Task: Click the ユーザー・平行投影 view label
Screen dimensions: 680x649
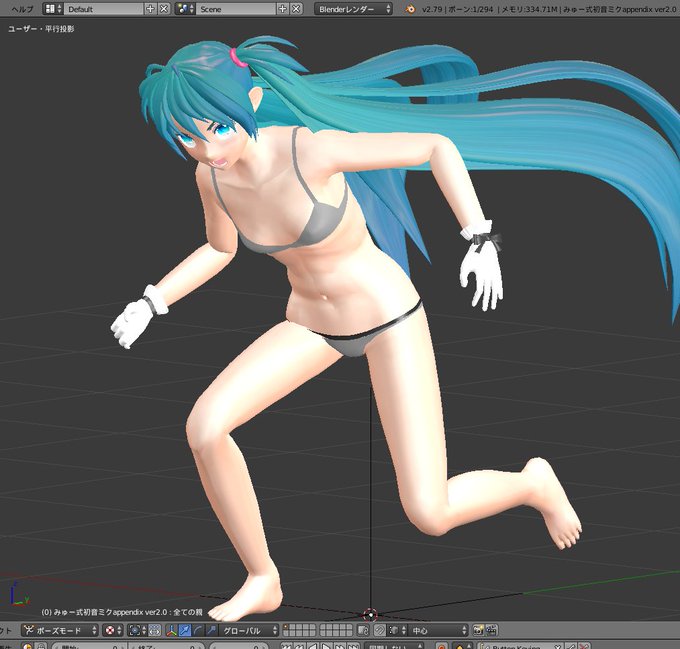Action: pos(41,29)
